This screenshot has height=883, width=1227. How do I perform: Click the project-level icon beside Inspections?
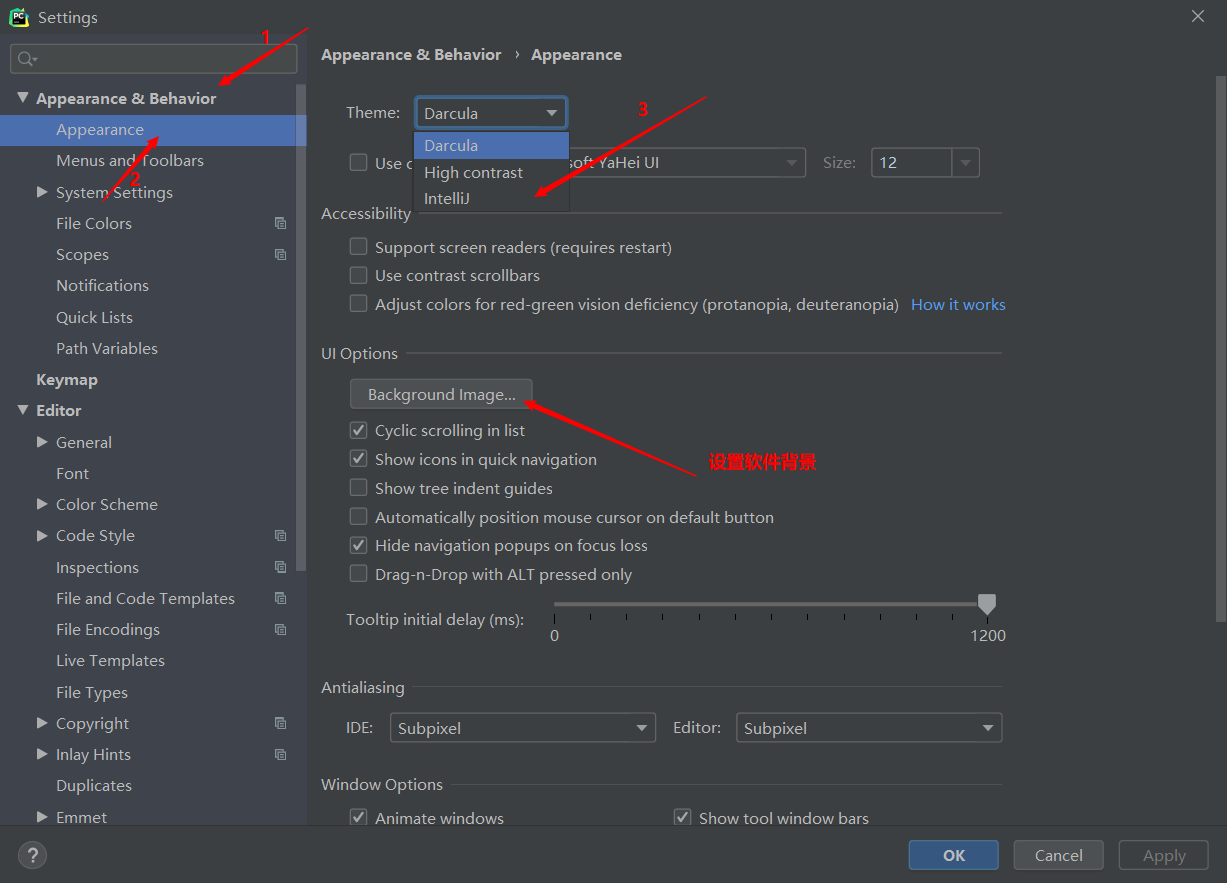click(280, 567)
